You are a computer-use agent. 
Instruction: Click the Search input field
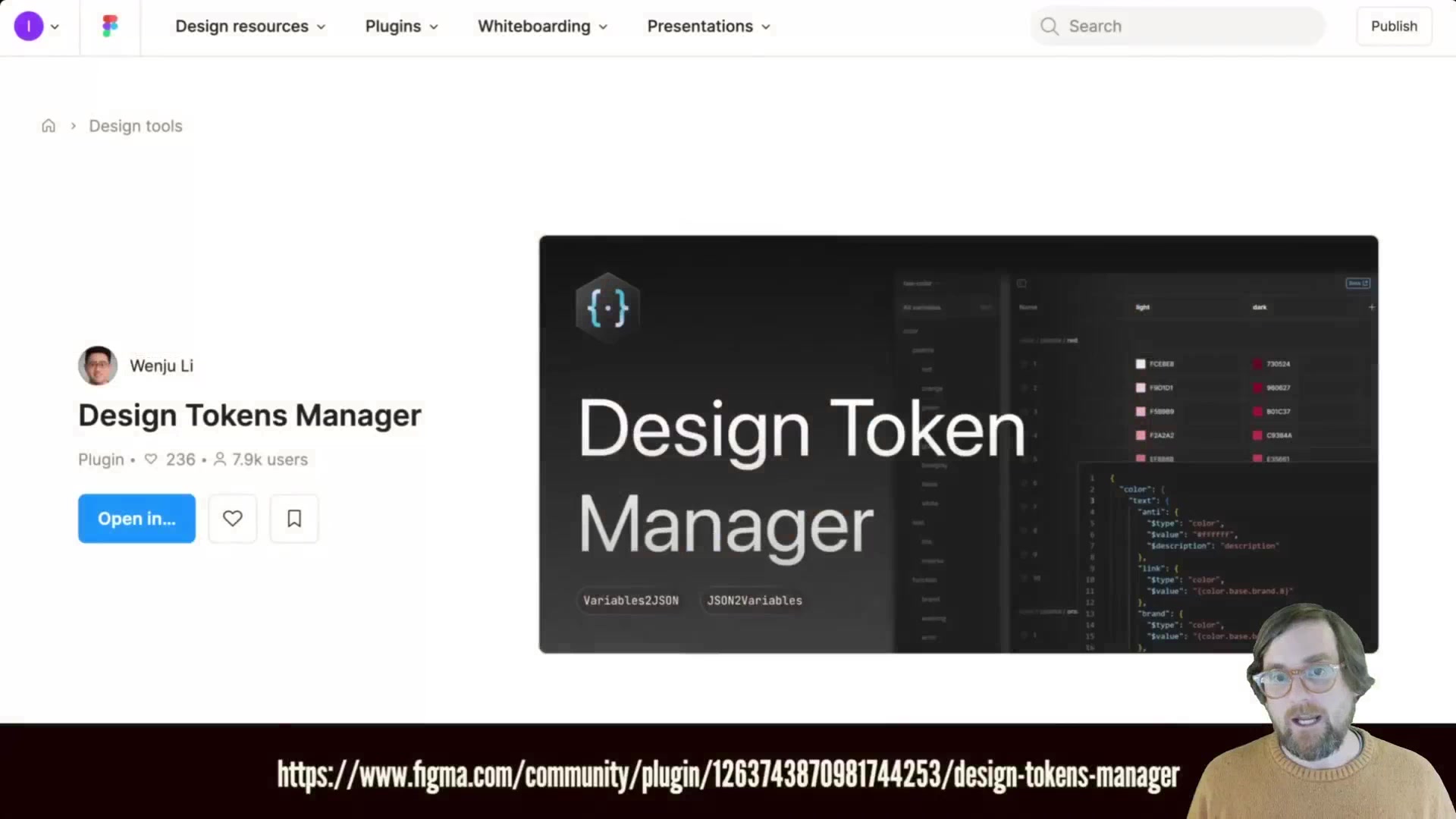(x=1178, y=27)
